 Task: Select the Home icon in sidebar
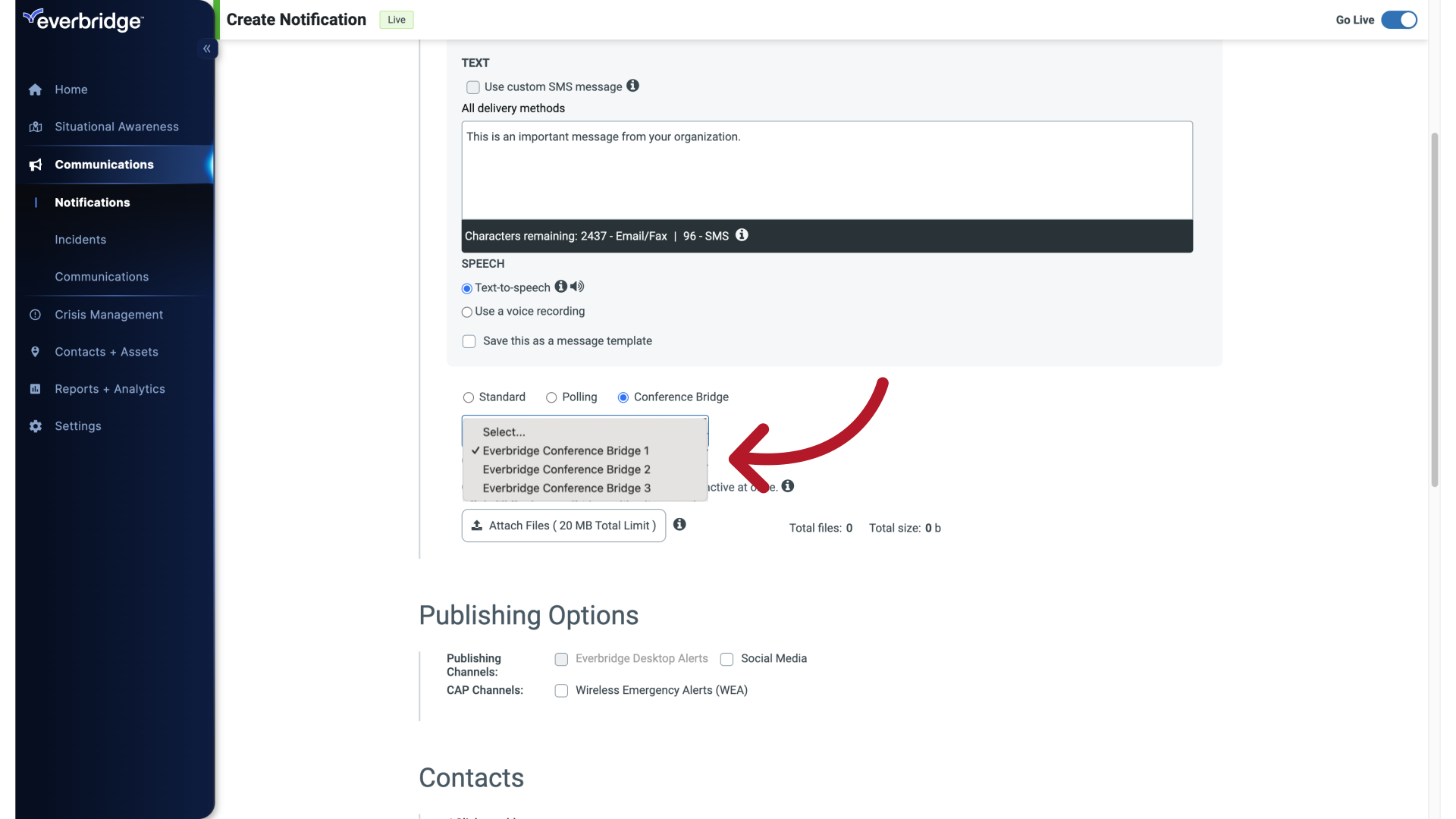pos(36,89)
